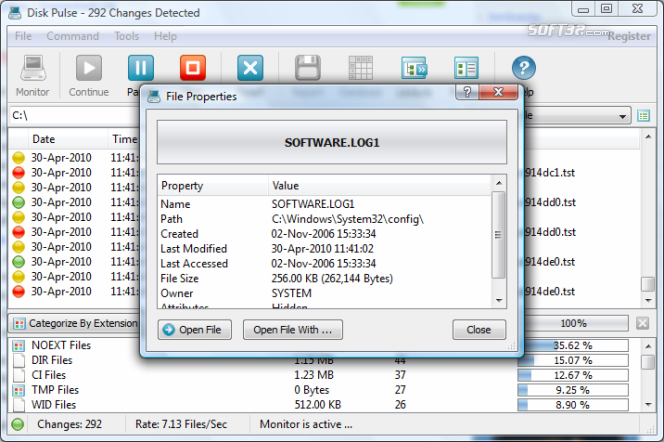664x442 pixels.
Task: Click the floppy disk save icon
Action: tap(307, 68)
